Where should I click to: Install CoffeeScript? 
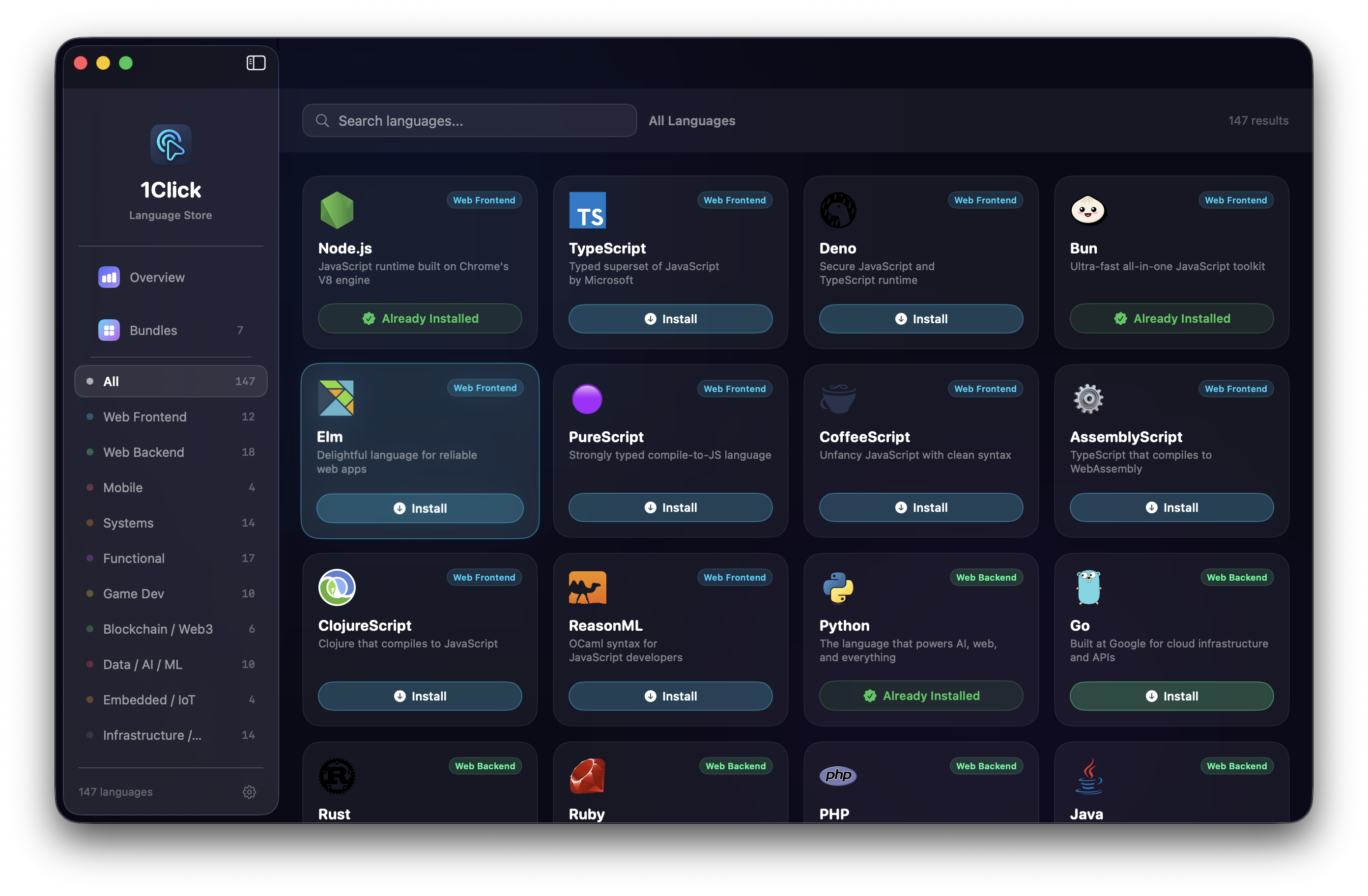pyautogui.click(x=921, y=507)
